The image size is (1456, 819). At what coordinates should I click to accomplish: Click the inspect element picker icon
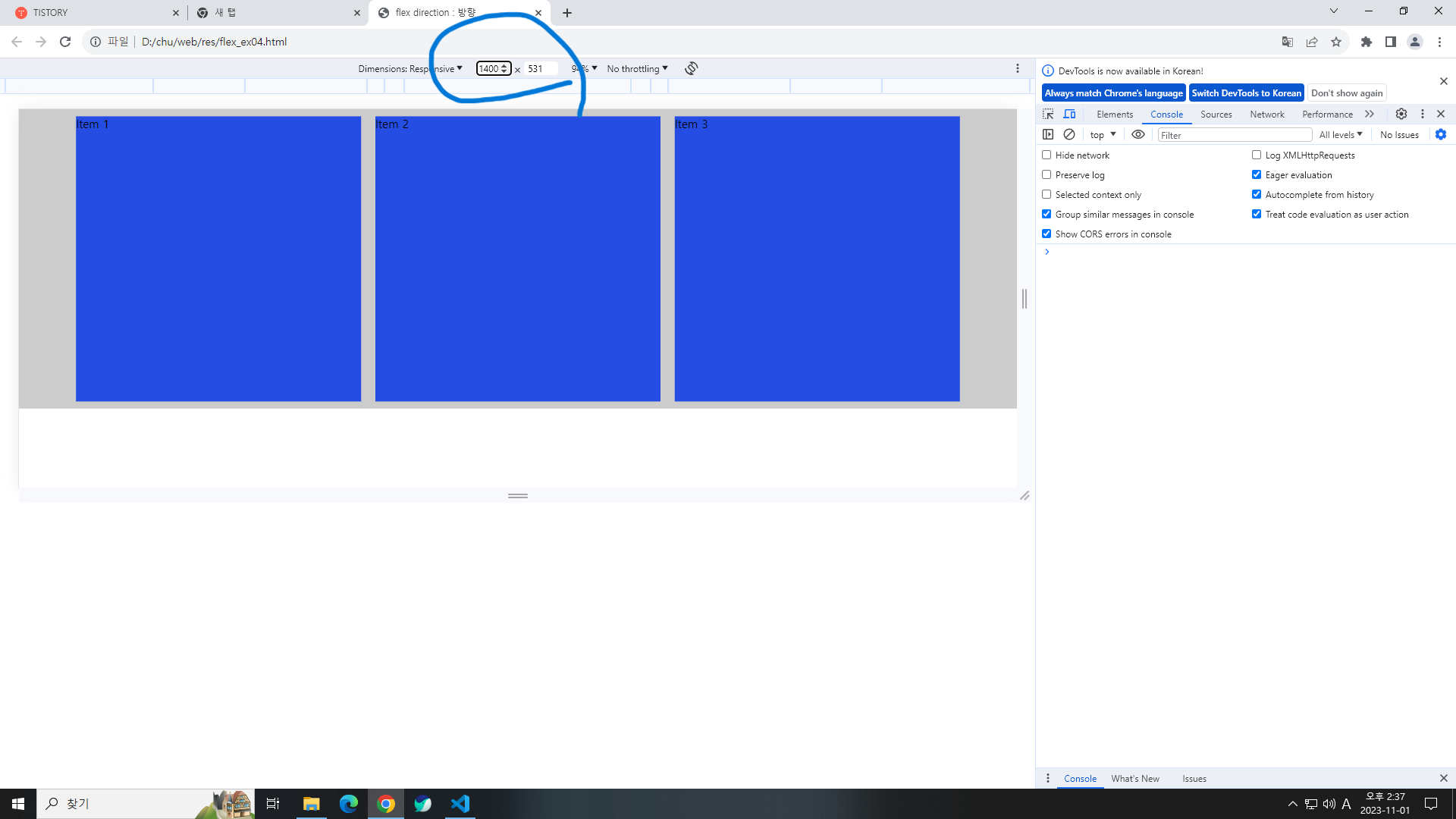pos(1048,114)
